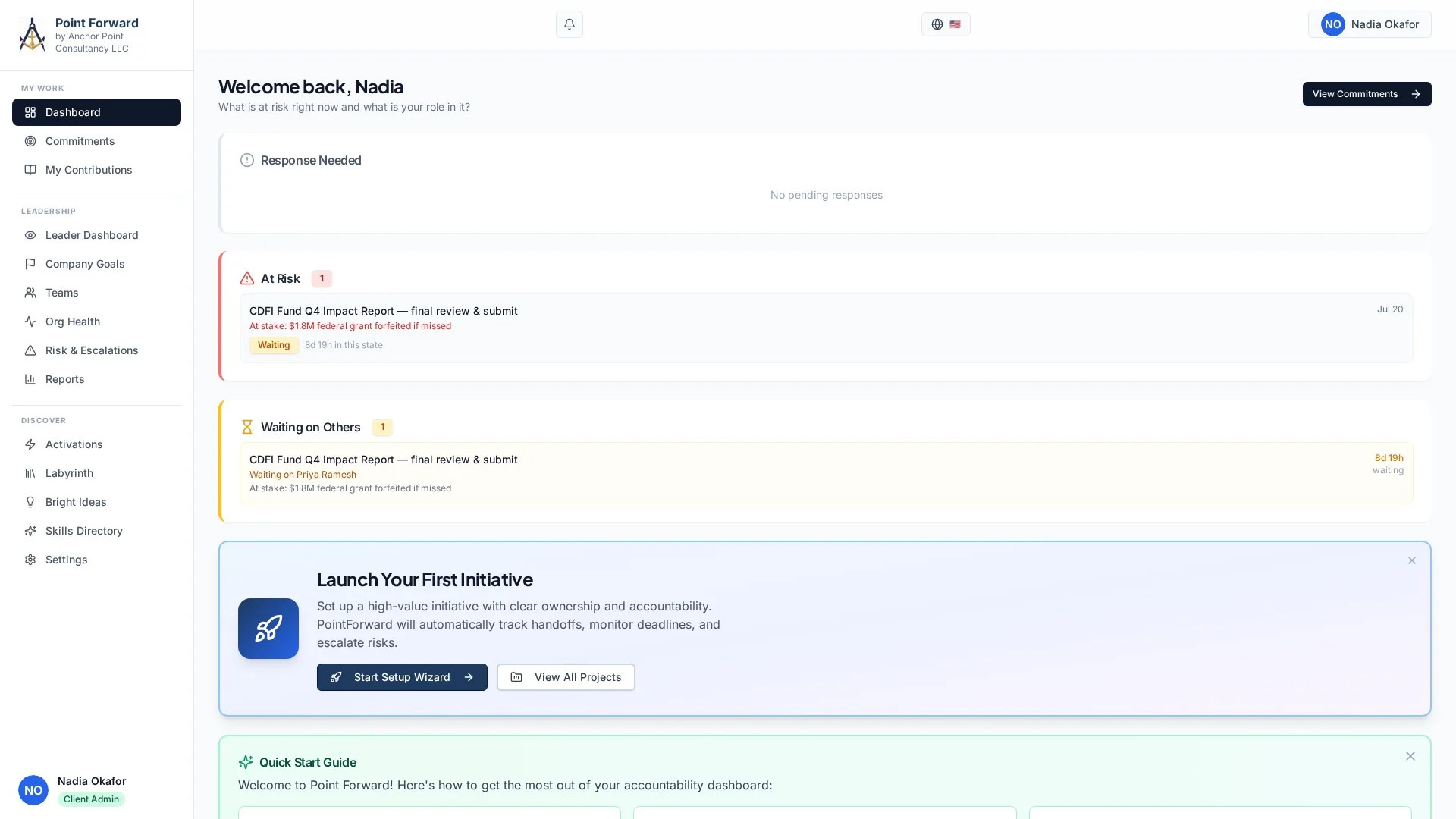1456x819 pixels.
Task: Click the Labyrinth library icon
Action: (30, 473)
